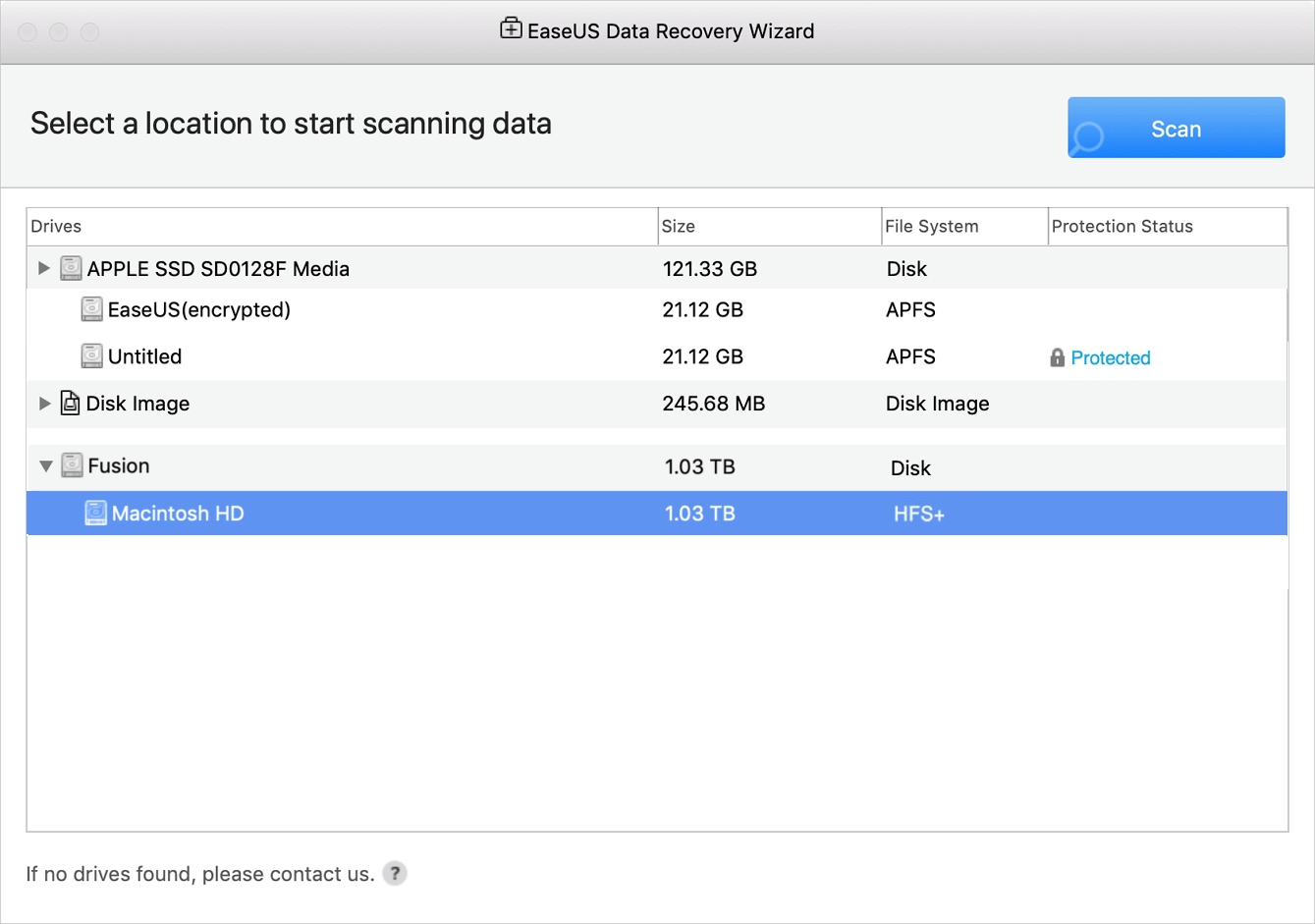Expand the APPLE SSD SD0128F Media drive
The height and width of the screenshot is (924, 1315).
(44, 268)
